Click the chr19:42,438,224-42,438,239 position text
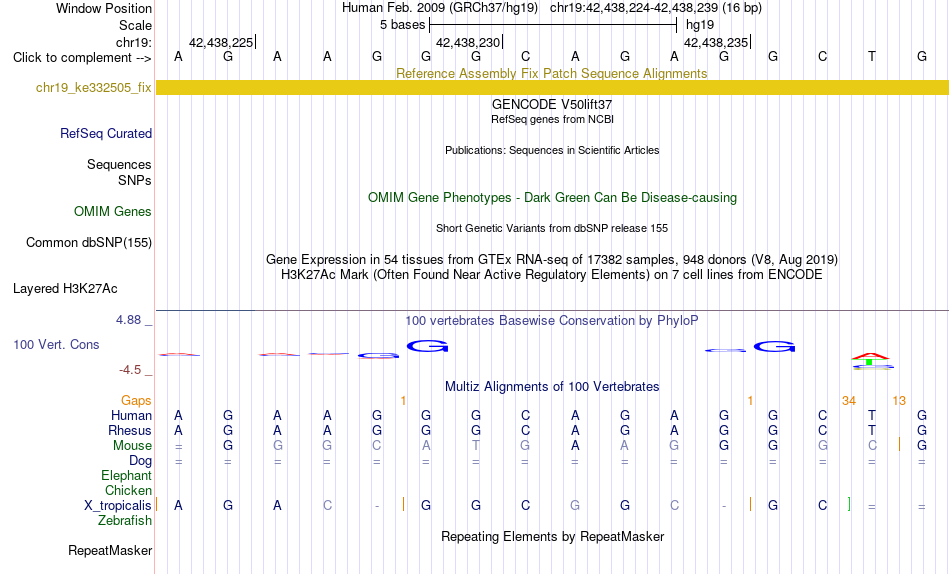This screenshot has height=574, width=950. coord(634,8)
